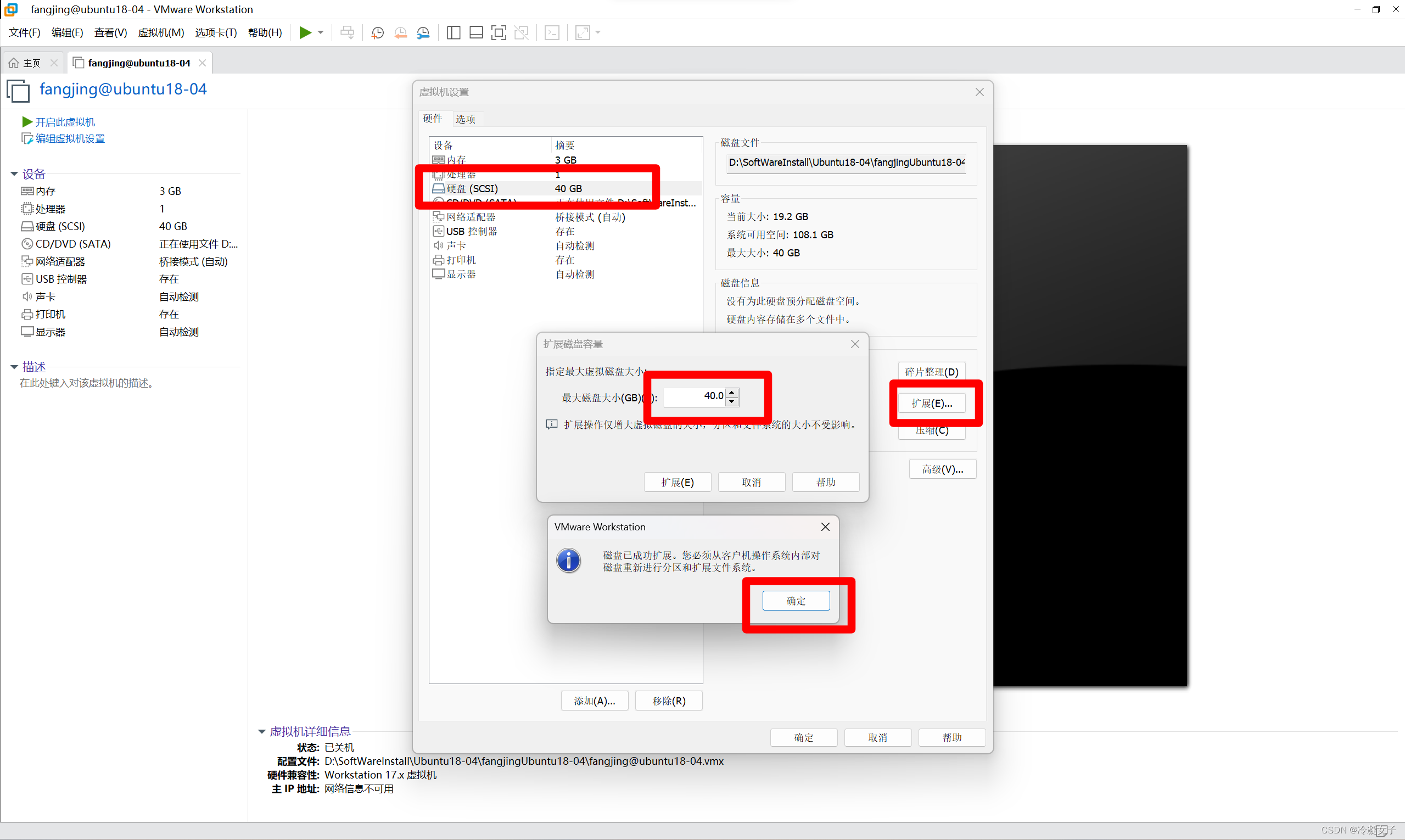
Task: Click 取消 in expand disk dialog
Action: [752, 482]
